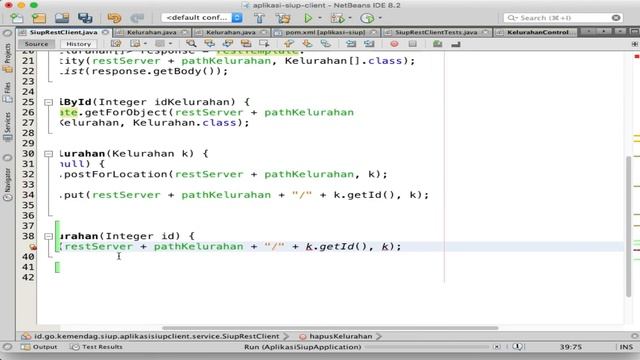Open the forward navigation dropdown arrow
This screenshot has height=360, width=640.
point(170,44)
